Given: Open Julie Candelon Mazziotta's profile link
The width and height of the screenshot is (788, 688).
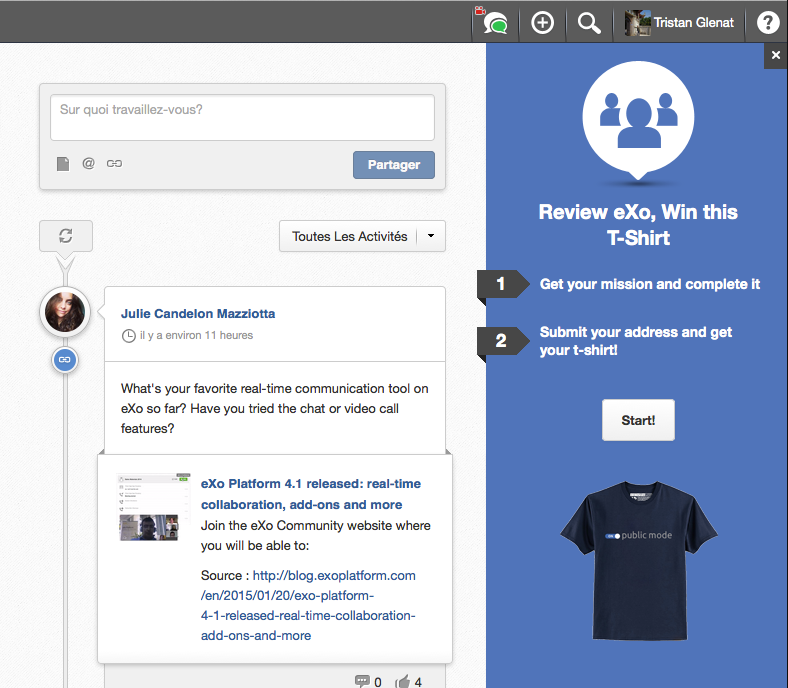Looking at the screenshot, I should pos(198,314).
